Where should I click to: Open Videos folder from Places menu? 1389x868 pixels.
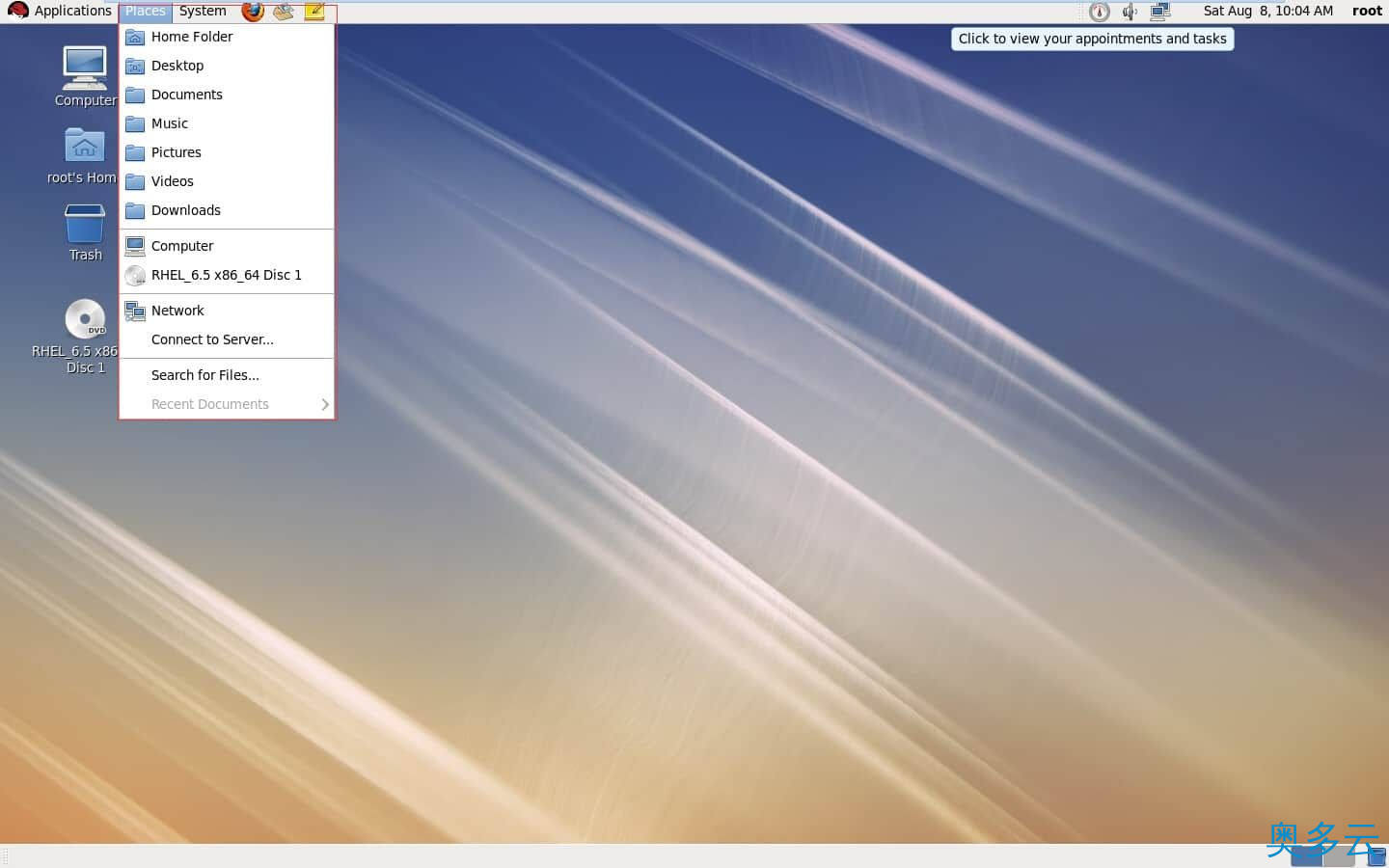(x=227, y=181)
